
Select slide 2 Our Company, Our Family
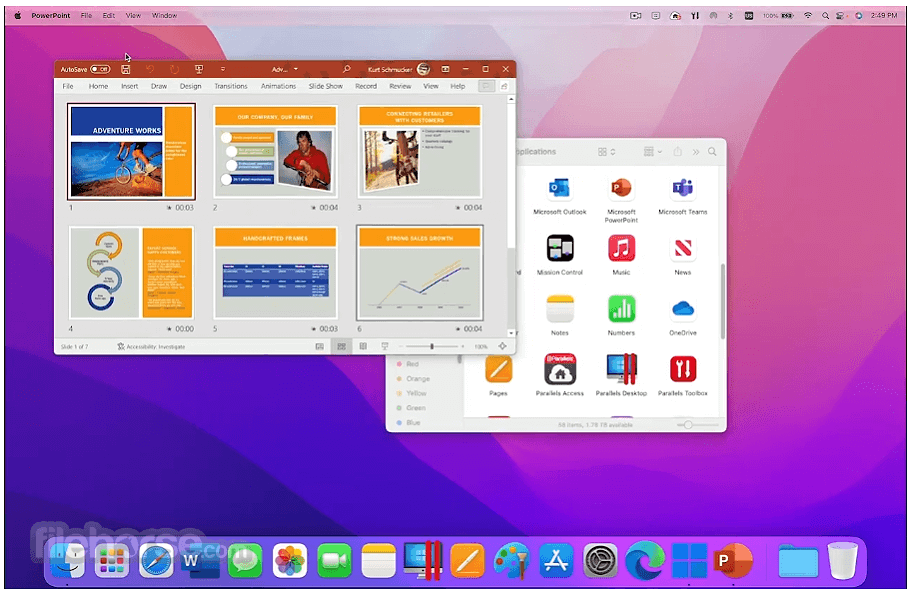tap(275, 152)
